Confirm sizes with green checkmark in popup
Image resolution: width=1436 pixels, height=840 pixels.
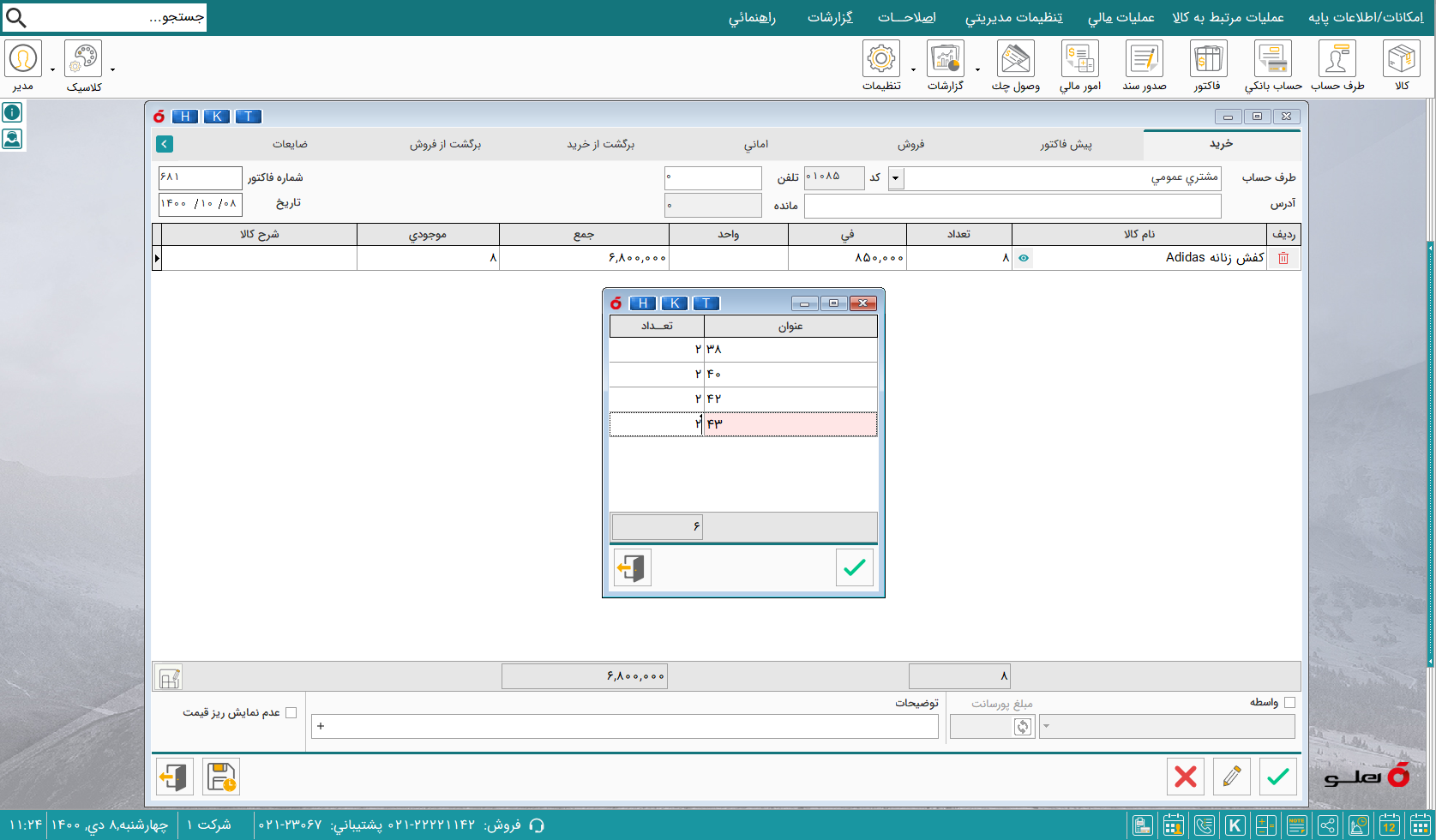854,567
